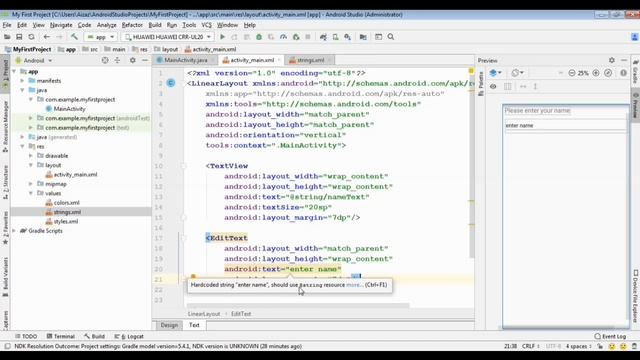Click Collapse All icon in Project panel
Image resolution: width=640 pixels, height=360 pixels.
[x=117, y=60]
